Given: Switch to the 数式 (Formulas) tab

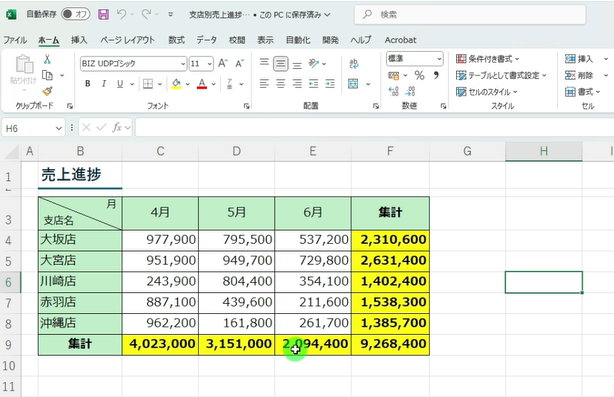Looking at the screenshot, I should click(x=176, y=40).
